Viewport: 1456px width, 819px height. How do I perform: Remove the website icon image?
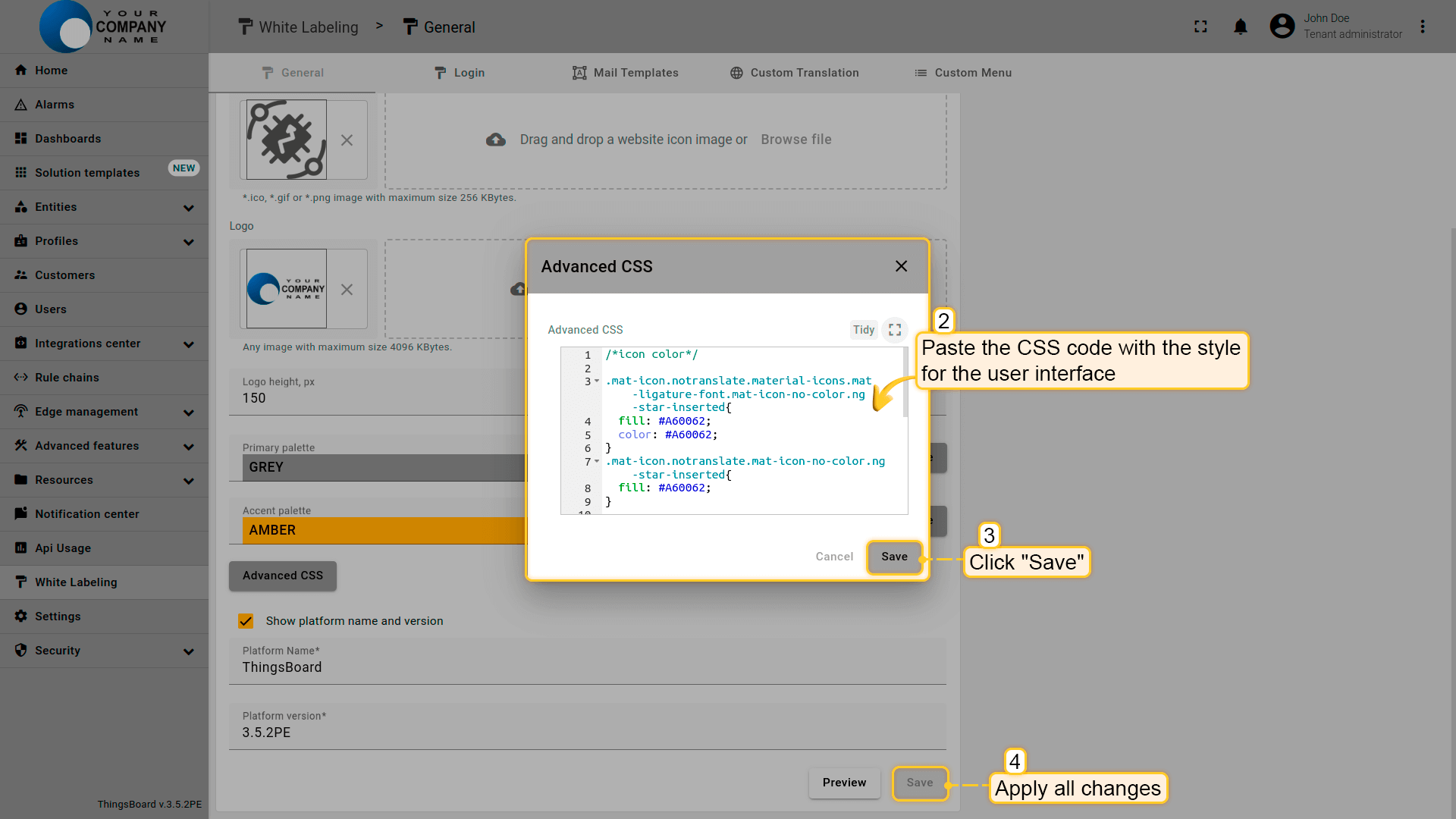(347, 140)
